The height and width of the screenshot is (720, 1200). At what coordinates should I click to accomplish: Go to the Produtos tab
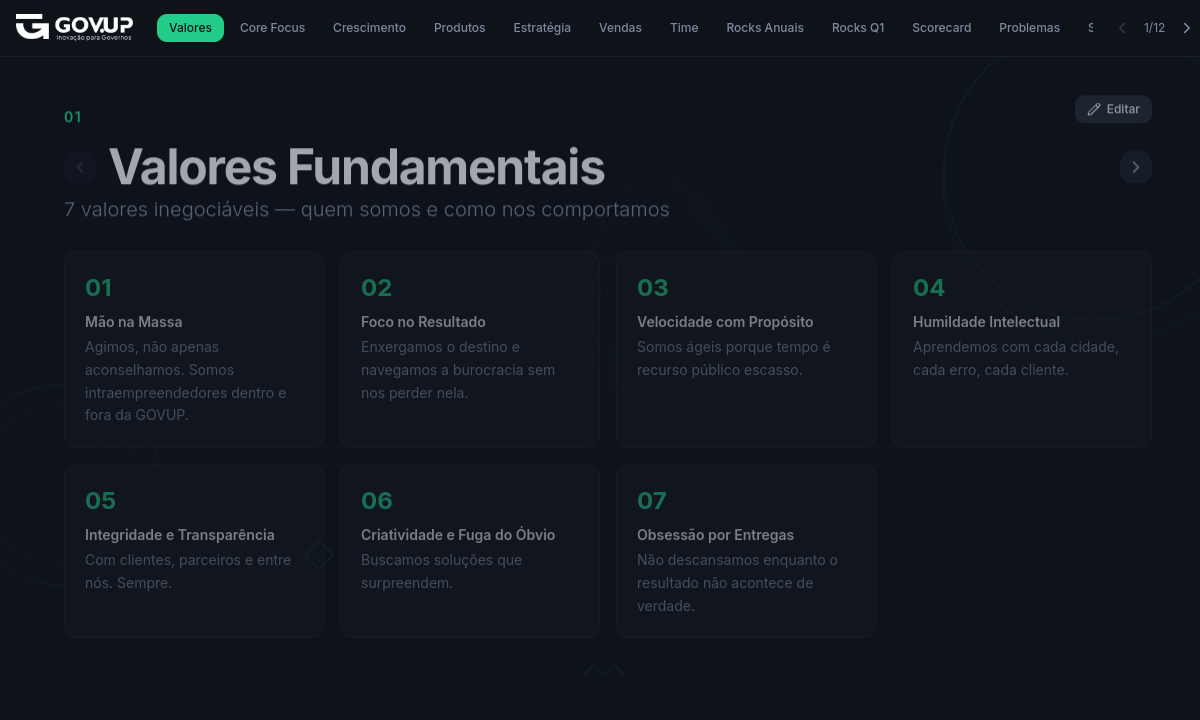459,28
